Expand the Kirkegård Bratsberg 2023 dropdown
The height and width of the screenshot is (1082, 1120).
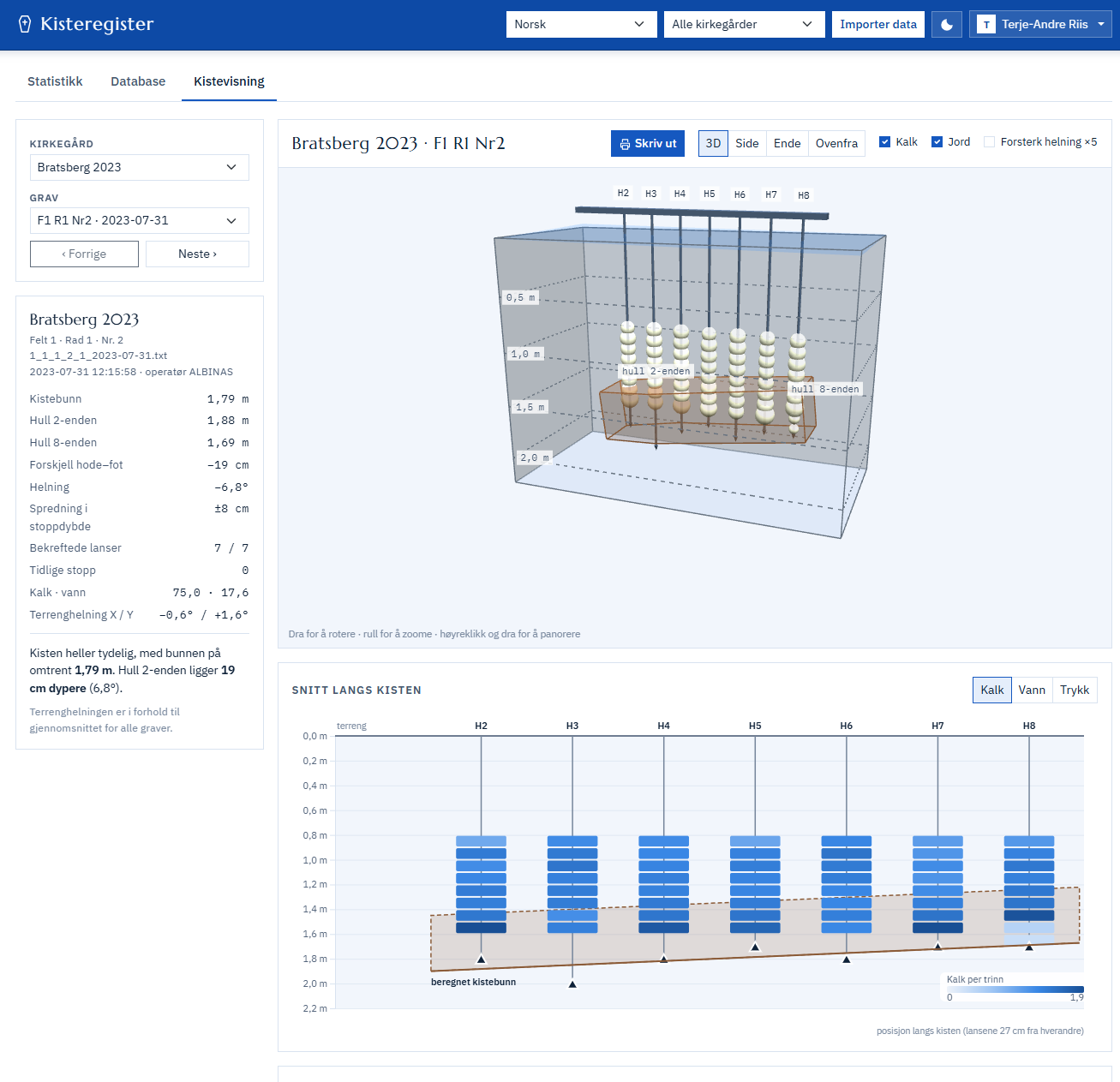140,167
